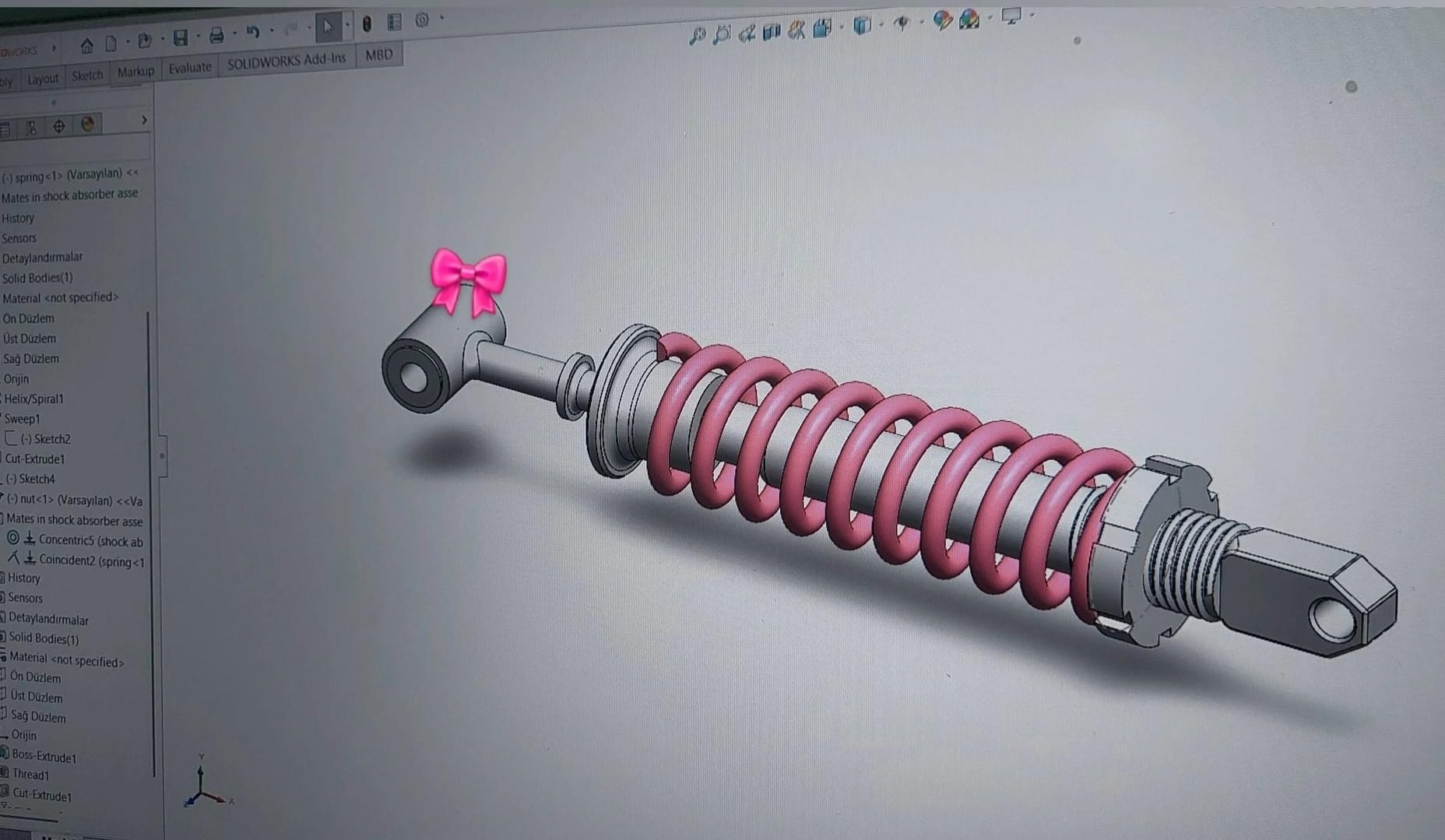The height and width of the screenshot is (840, 1445).
Task: Click the Open file icon
Action: pos(145,40)
